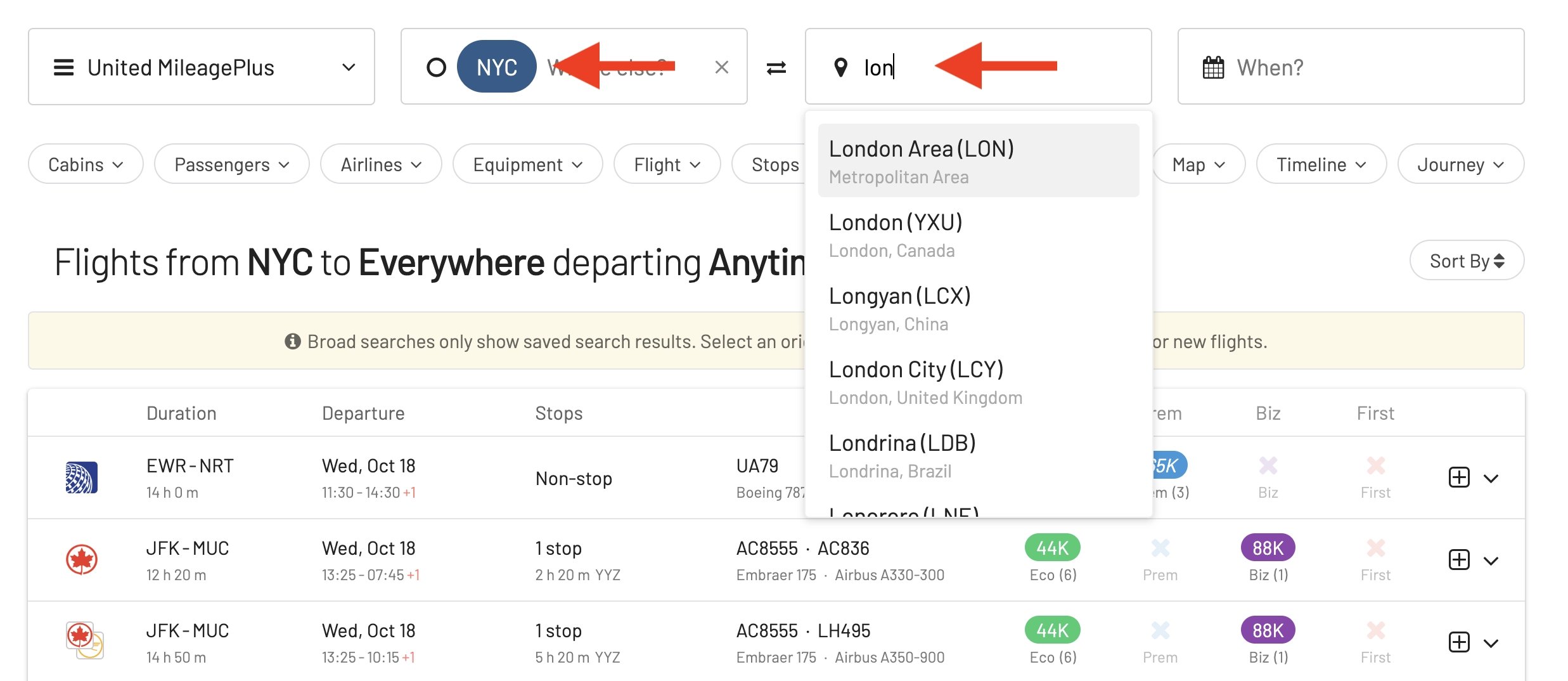This screenshot has height=681, width=1568.
Task: Expand the Equipment filter
Action: pos(527,164)
